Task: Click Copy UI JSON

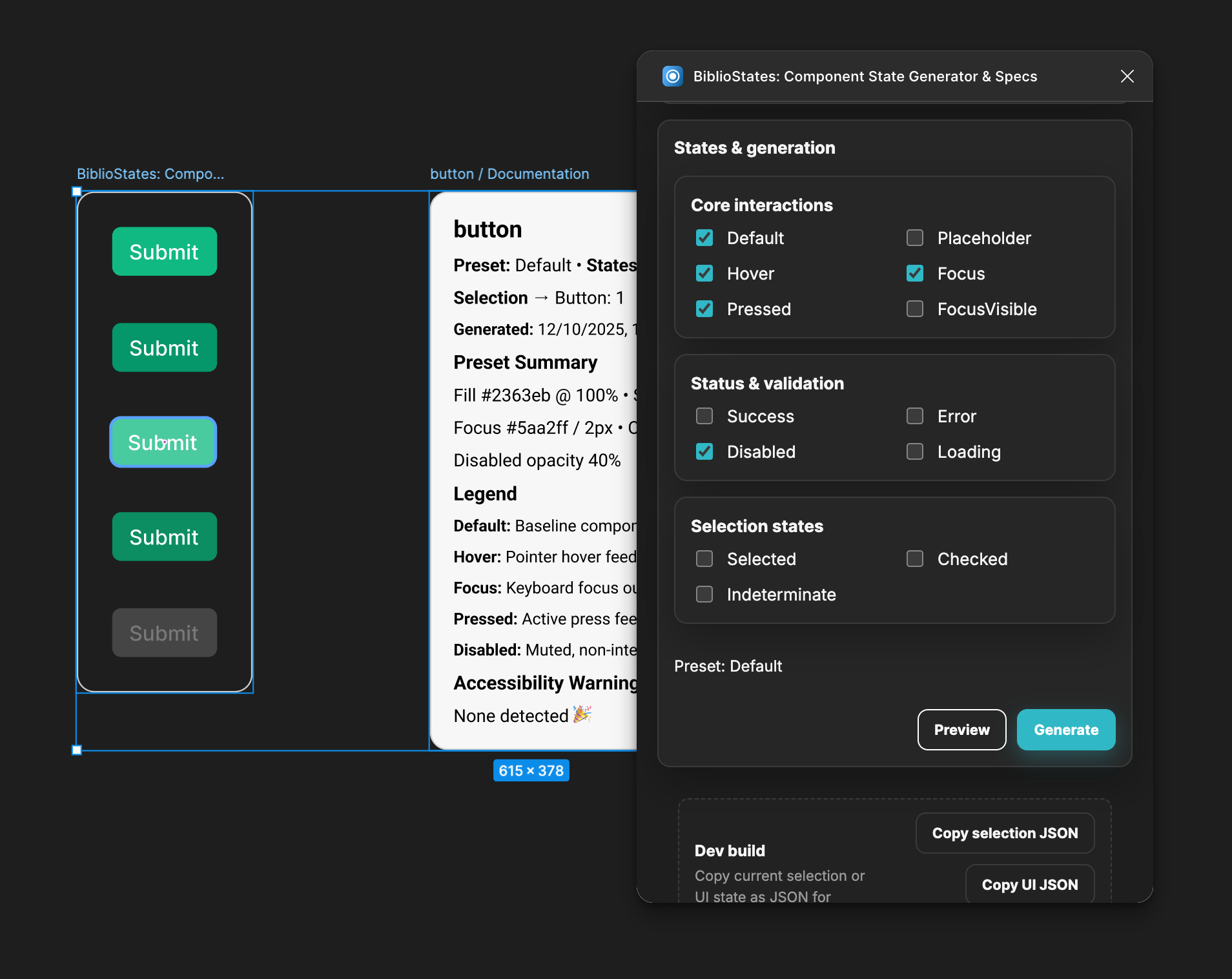Action: (1029, 884)
